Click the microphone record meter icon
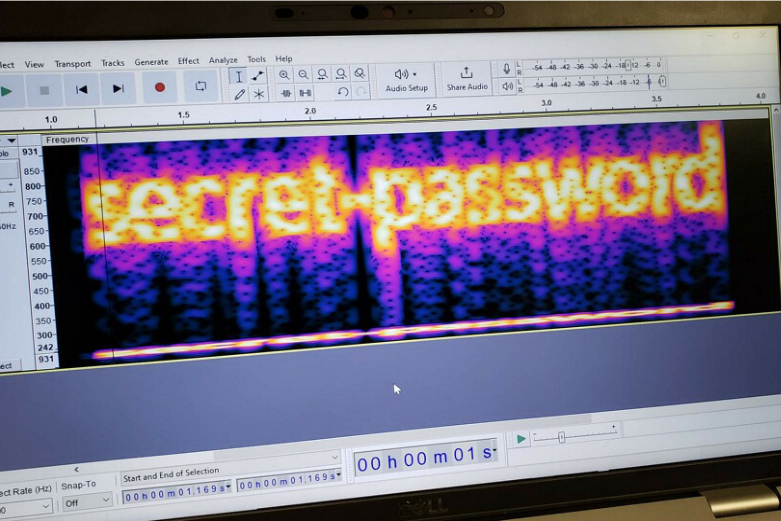The width and height of the screenshot is (781, 521). 507,68
